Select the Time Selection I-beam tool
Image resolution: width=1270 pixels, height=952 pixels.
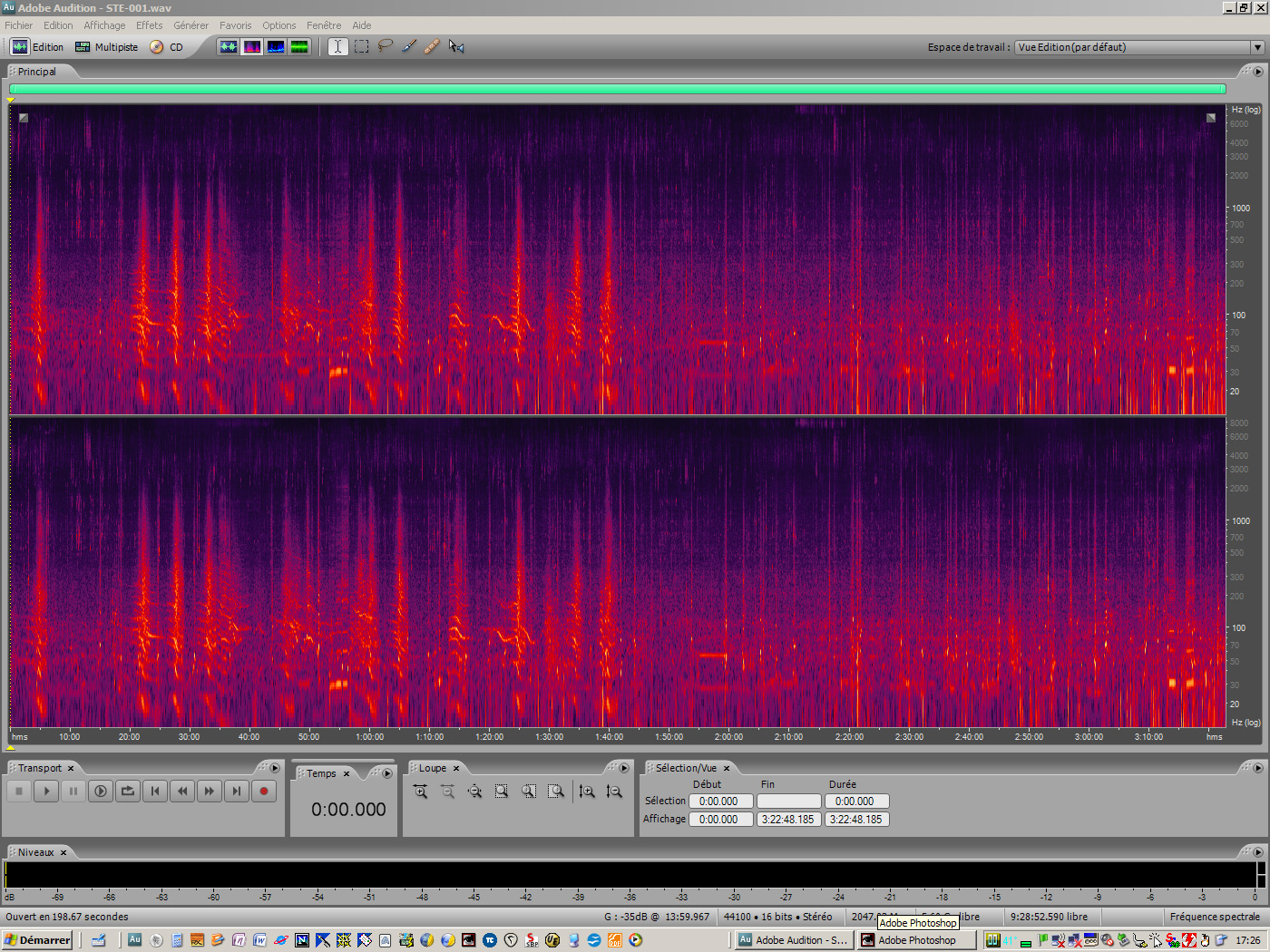click(337, 46)
